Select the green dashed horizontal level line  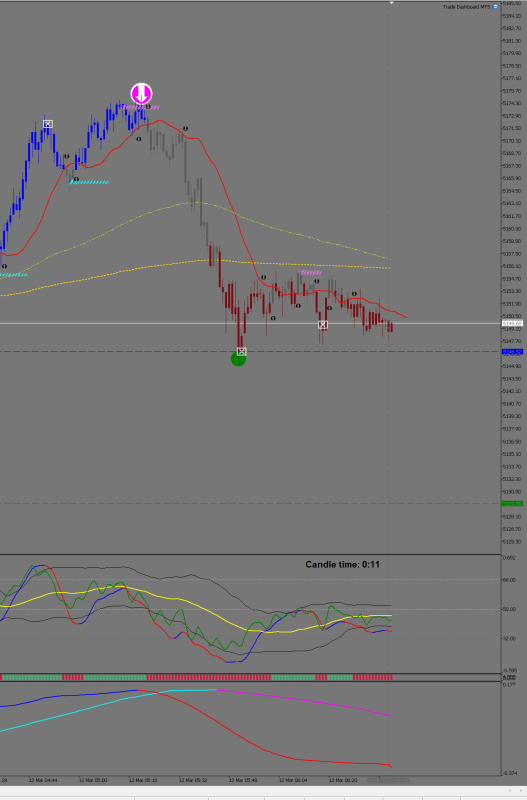tap(250, 504)
